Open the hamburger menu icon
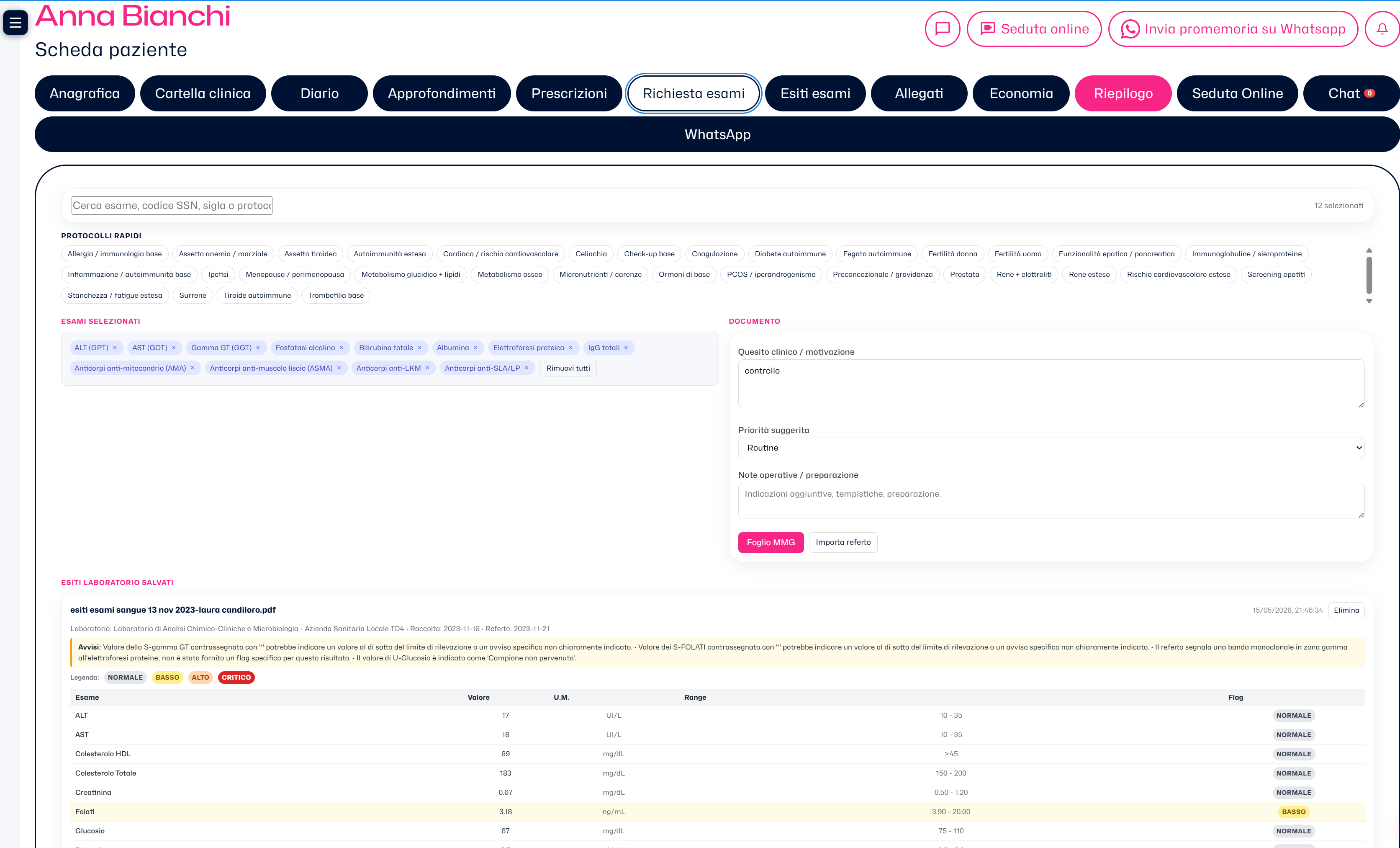 coord(15,23)
